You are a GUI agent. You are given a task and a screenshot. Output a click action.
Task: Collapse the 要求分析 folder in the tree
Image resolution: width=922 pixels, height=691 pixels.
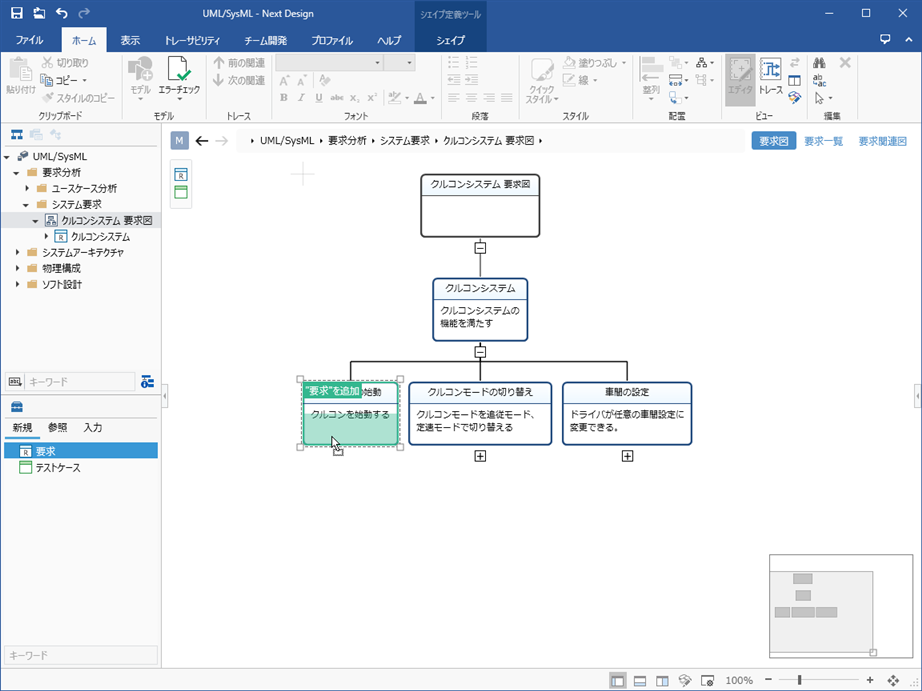click(18, 173)
